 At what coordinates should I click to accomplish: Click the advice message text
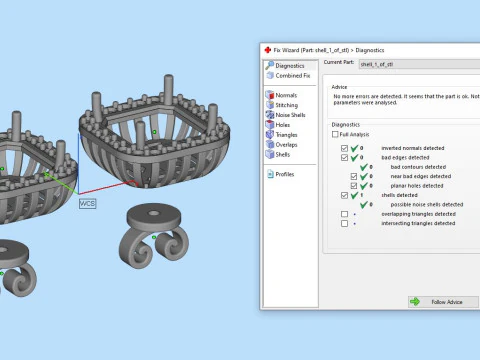(407, 99)
